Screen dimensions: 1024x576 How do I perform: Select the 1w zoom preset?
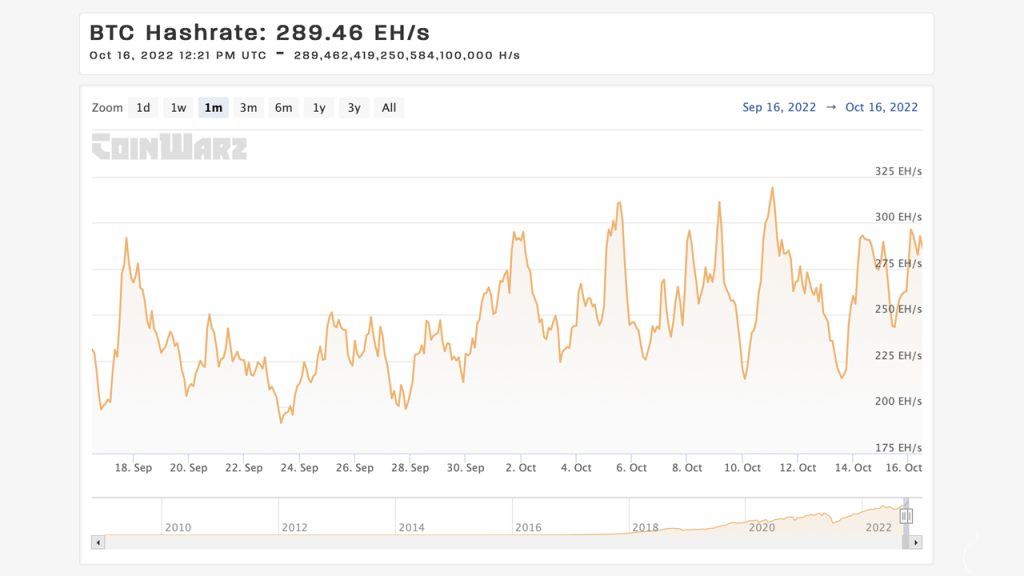point(178,107)
